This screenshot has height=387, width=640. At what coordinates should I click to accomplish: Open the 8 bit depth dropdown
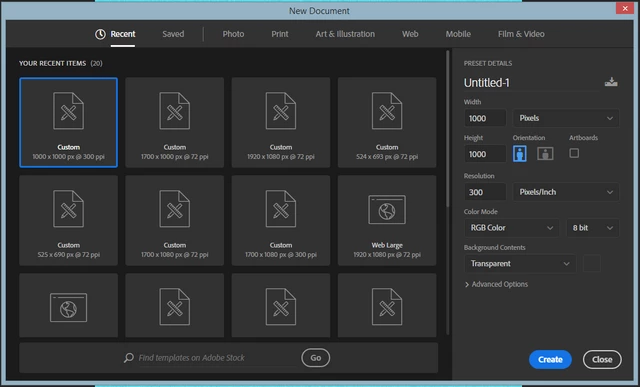[x=592, y=228]
